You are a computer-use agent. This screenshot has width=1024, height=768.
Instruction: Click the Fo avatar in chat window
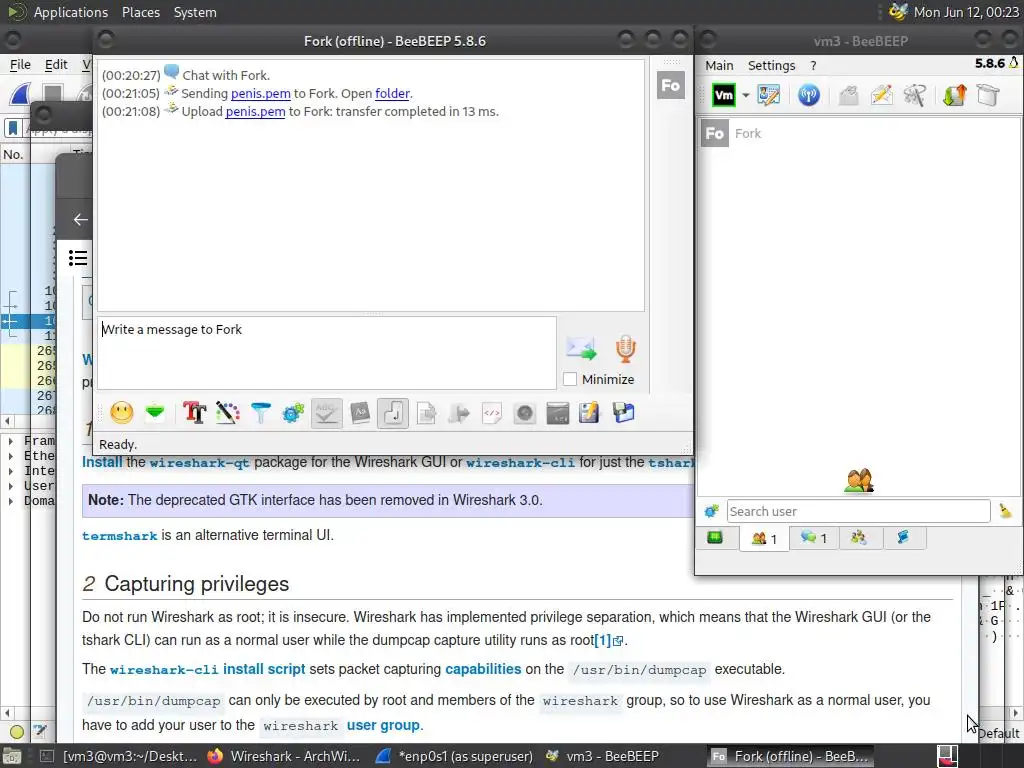pos(671,86)
